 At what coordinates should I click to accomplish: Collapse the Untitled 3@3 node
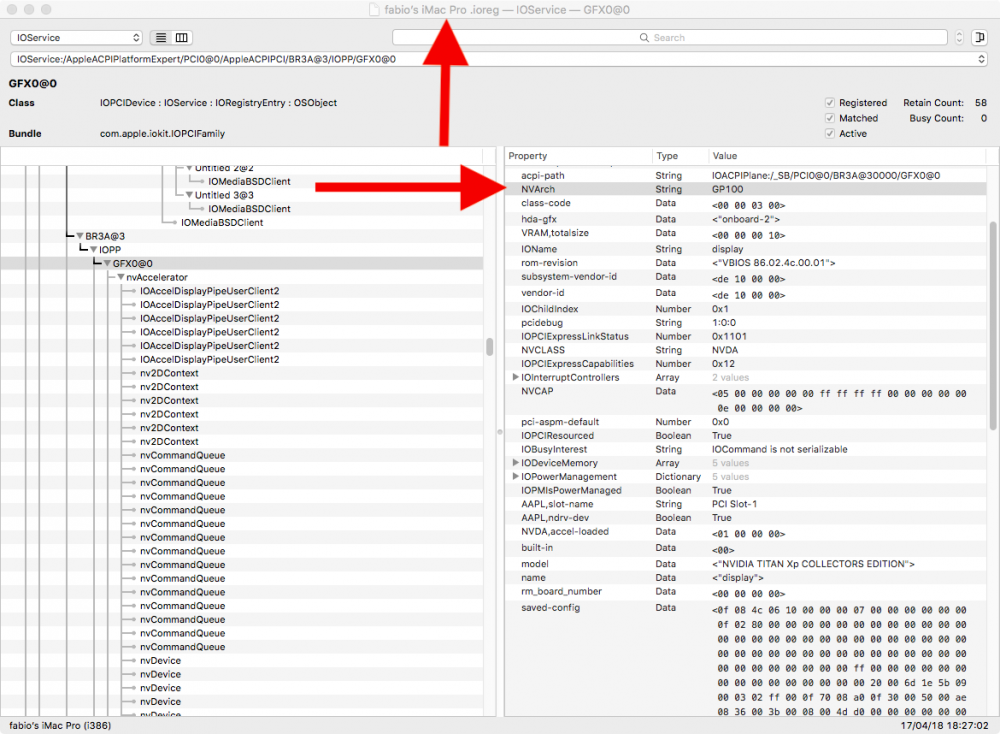click(x=189, y=195)
